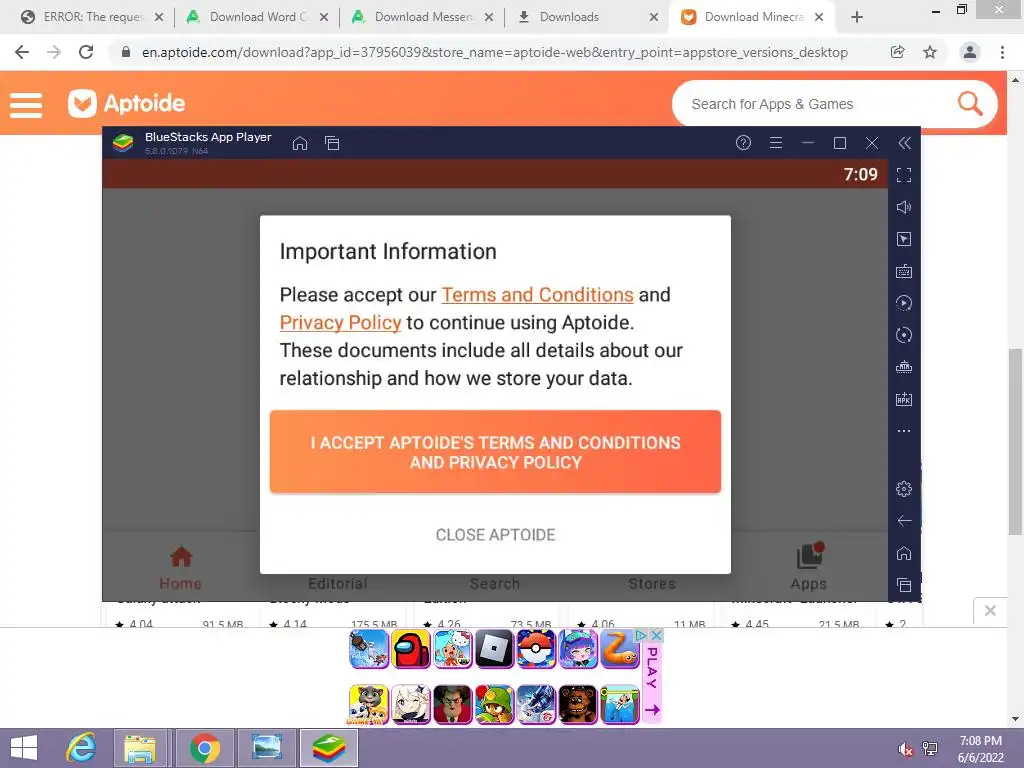Click the rotate screen icon in sidebar
Viewport: 1024px width, 768px height.
point(904,335)
